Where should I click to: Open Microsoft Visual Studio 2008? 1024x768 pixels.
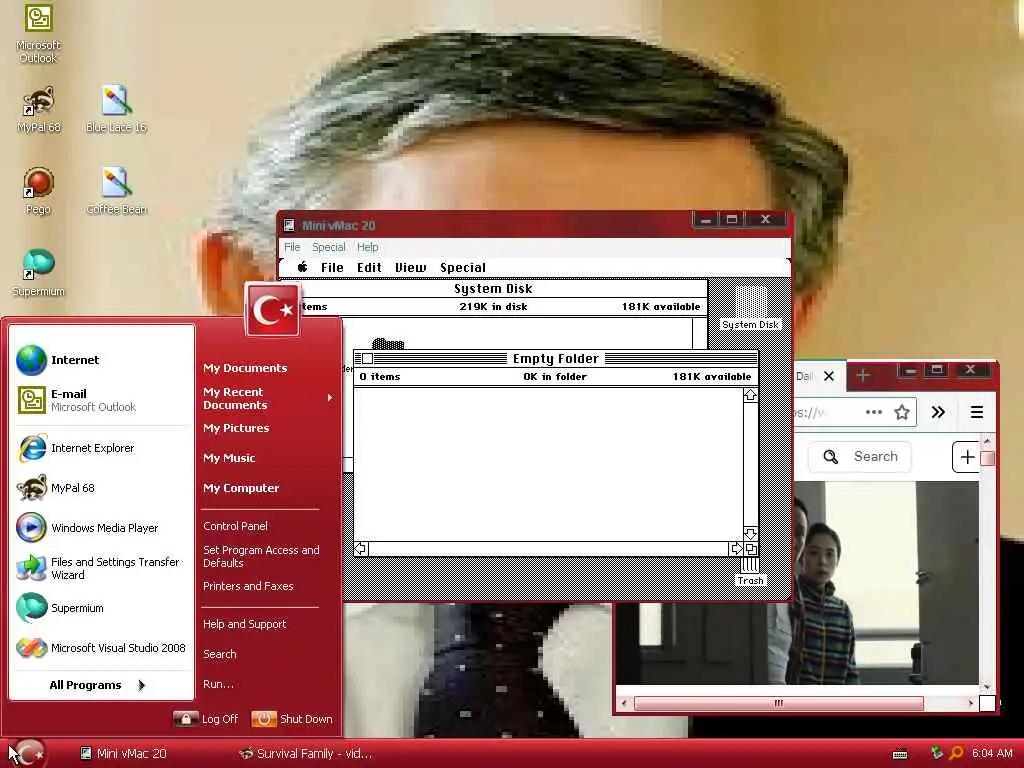point(102,648)
